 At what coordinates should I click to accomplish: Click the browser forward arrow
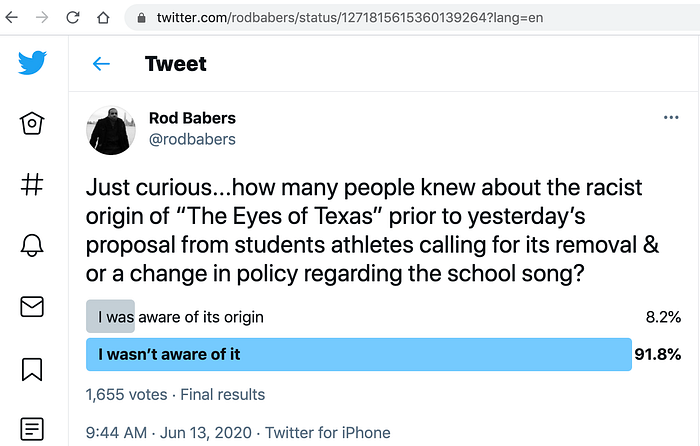point(42,17)
